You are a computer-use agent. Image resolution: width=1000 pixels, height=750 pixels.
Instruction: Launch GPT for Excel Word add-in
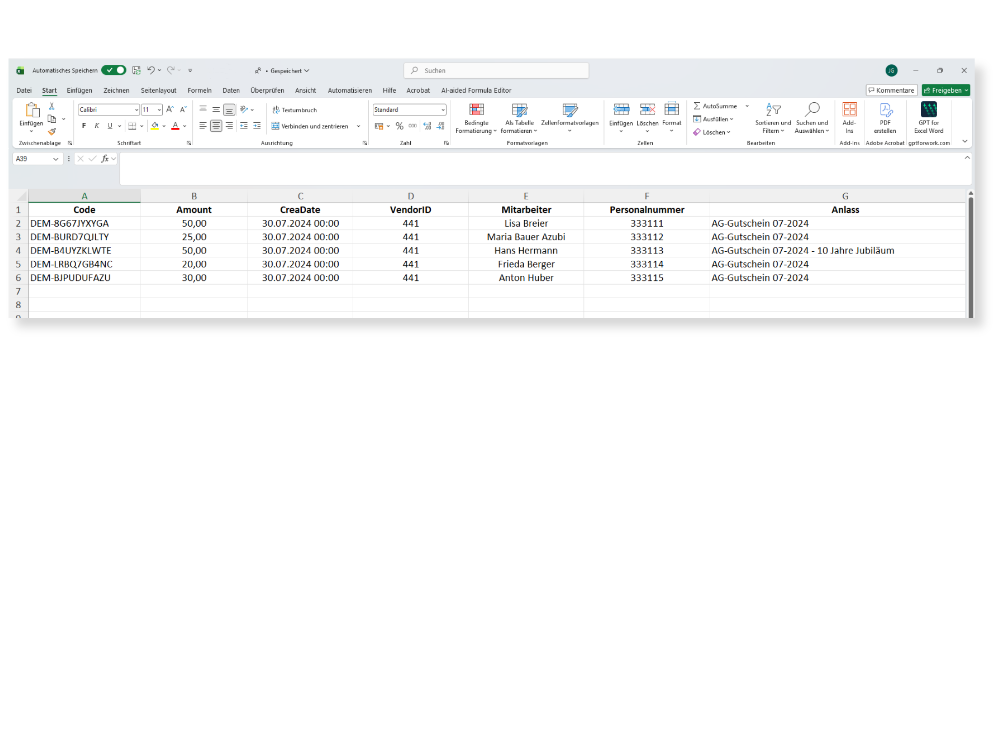(x=929, y=110)
